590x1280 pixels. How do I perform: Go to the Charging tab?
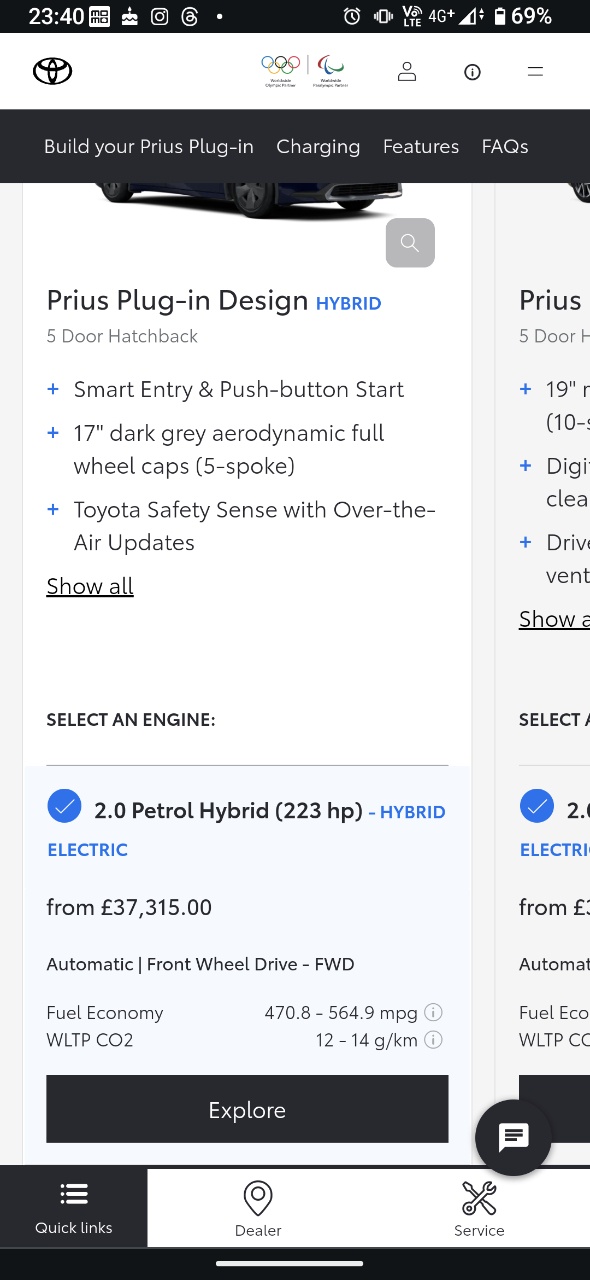click(x=318, y=146)
